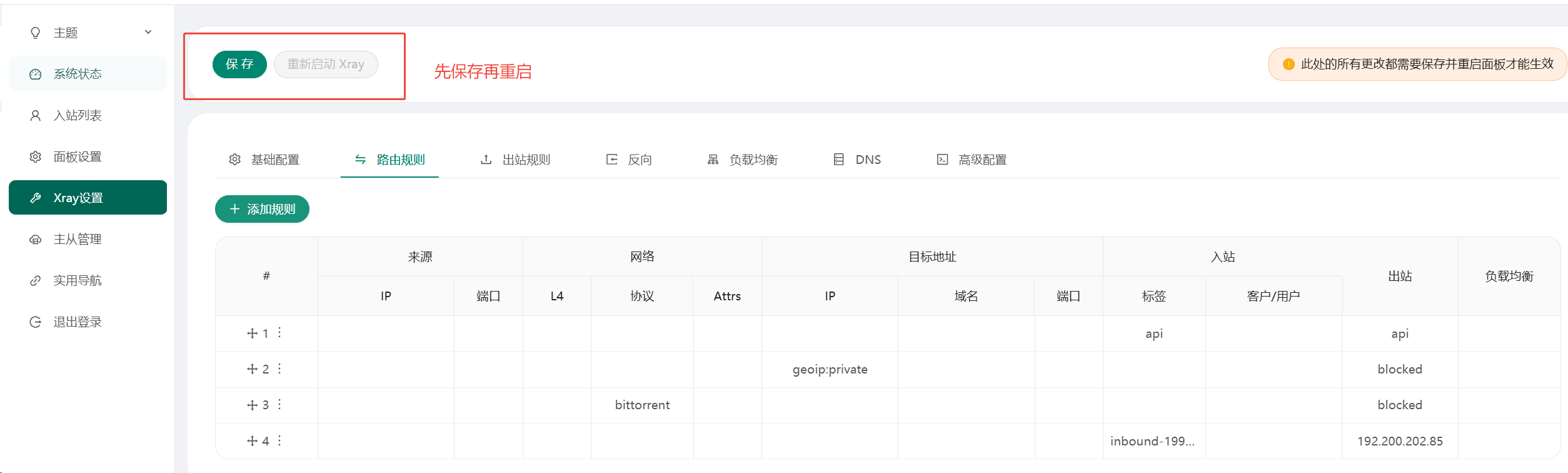This screenshot has height=473, width=1568.
Task: Click the upload icon on 出站规则 tab
Action: click(x=486, y=160)
